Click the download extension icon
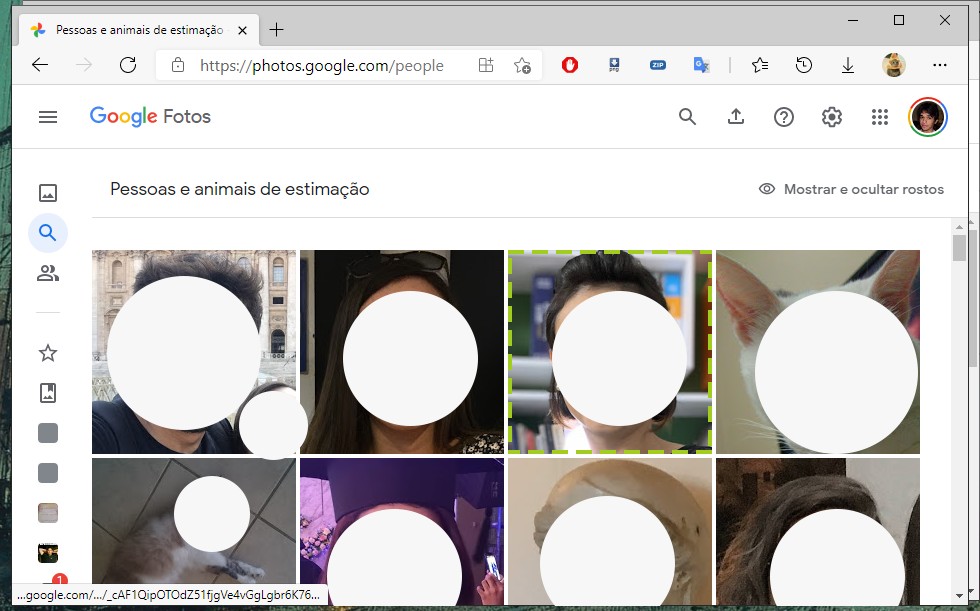The width and height of the screenshot is (980, 611). click(614, 65)
